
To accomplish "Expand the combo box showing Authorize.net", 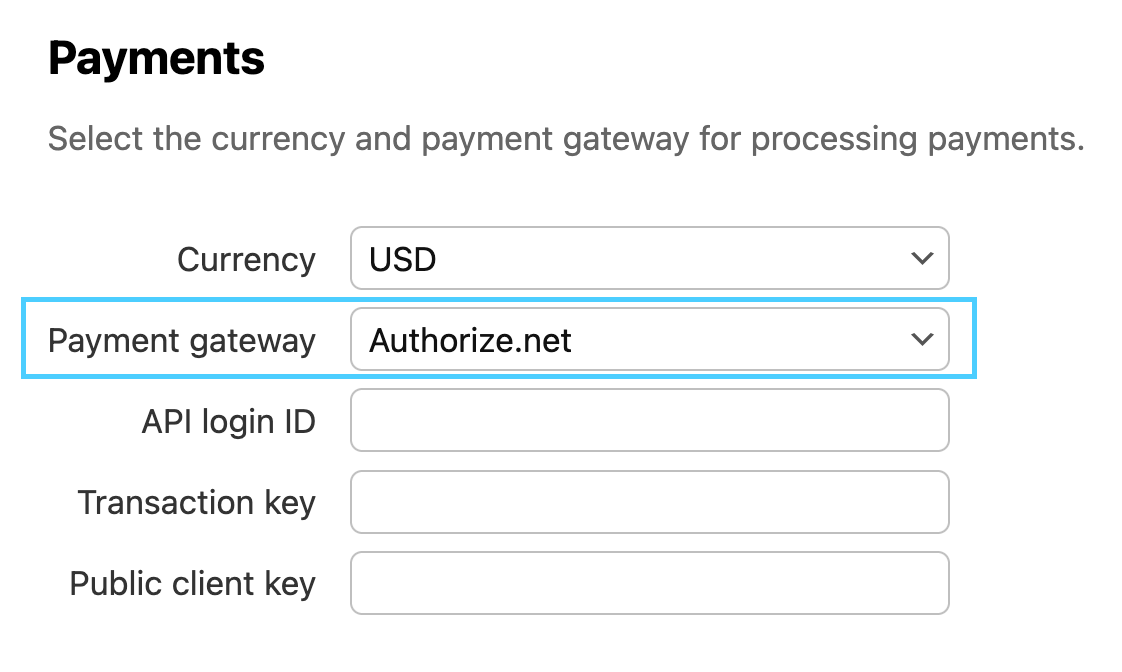I will 648,340.
